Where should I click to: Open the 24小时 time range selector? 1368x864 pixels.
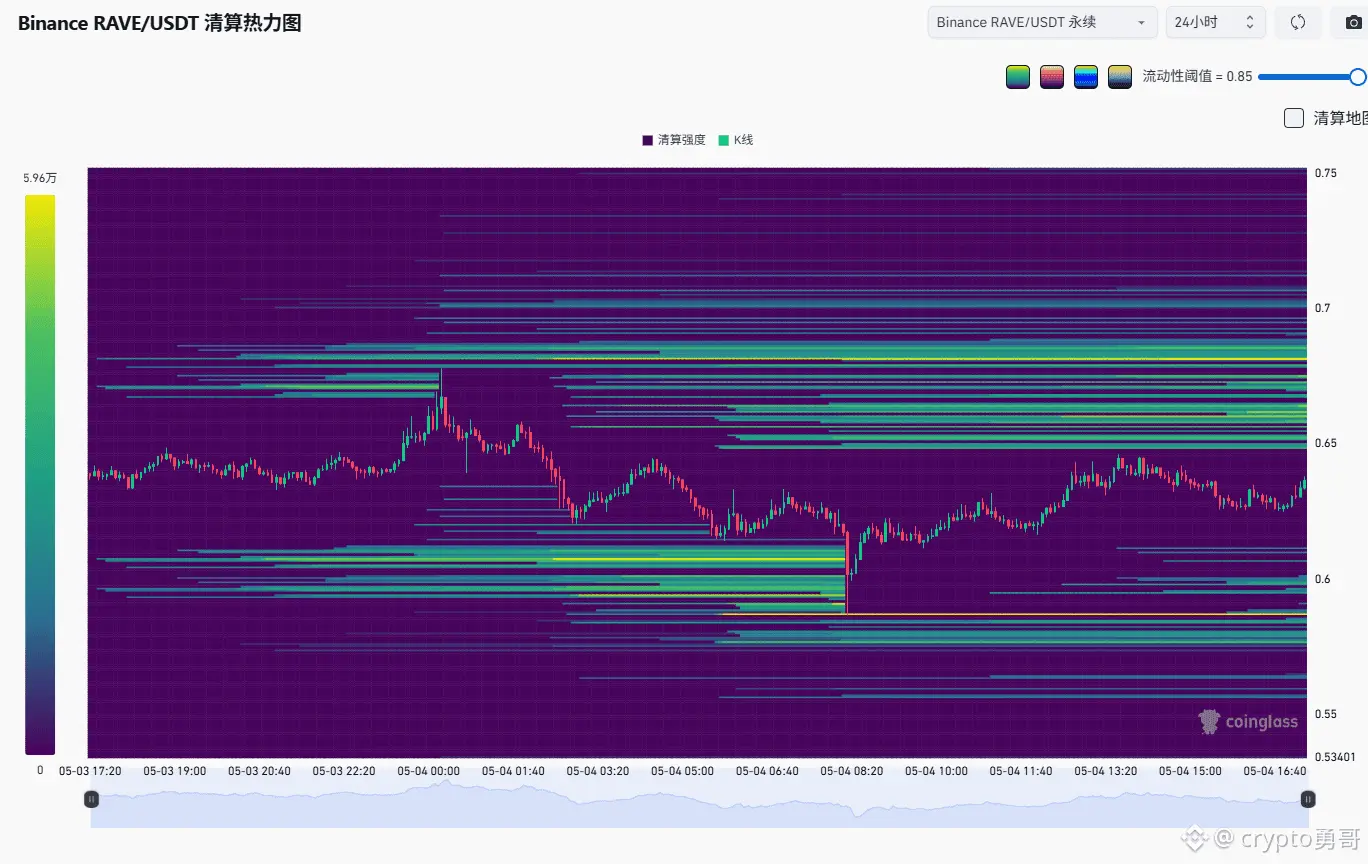1215,22
